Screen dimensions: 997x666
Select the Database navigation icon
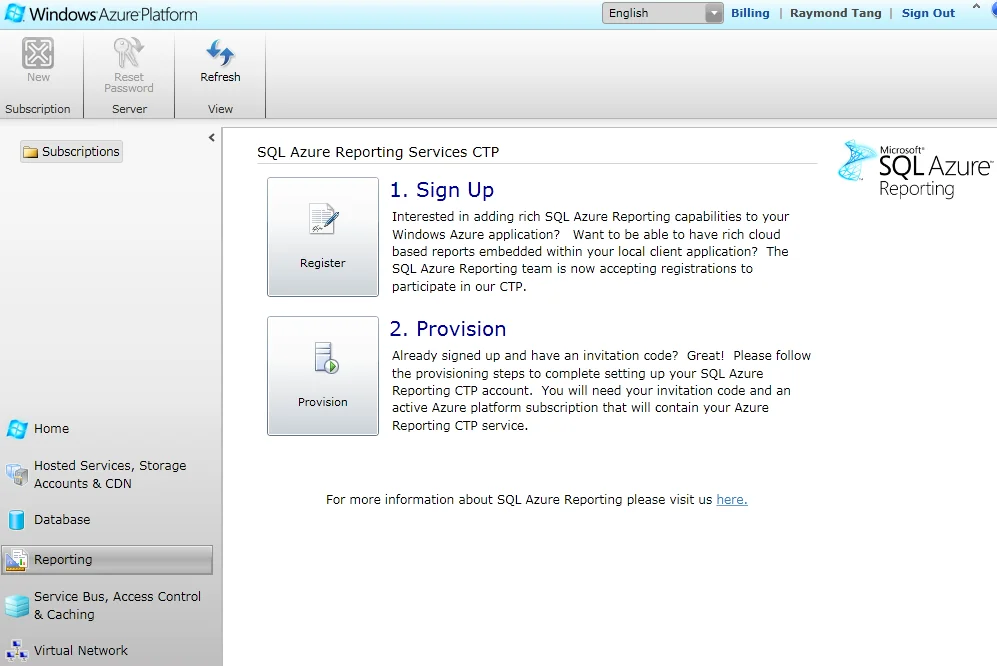click(16, 520)
